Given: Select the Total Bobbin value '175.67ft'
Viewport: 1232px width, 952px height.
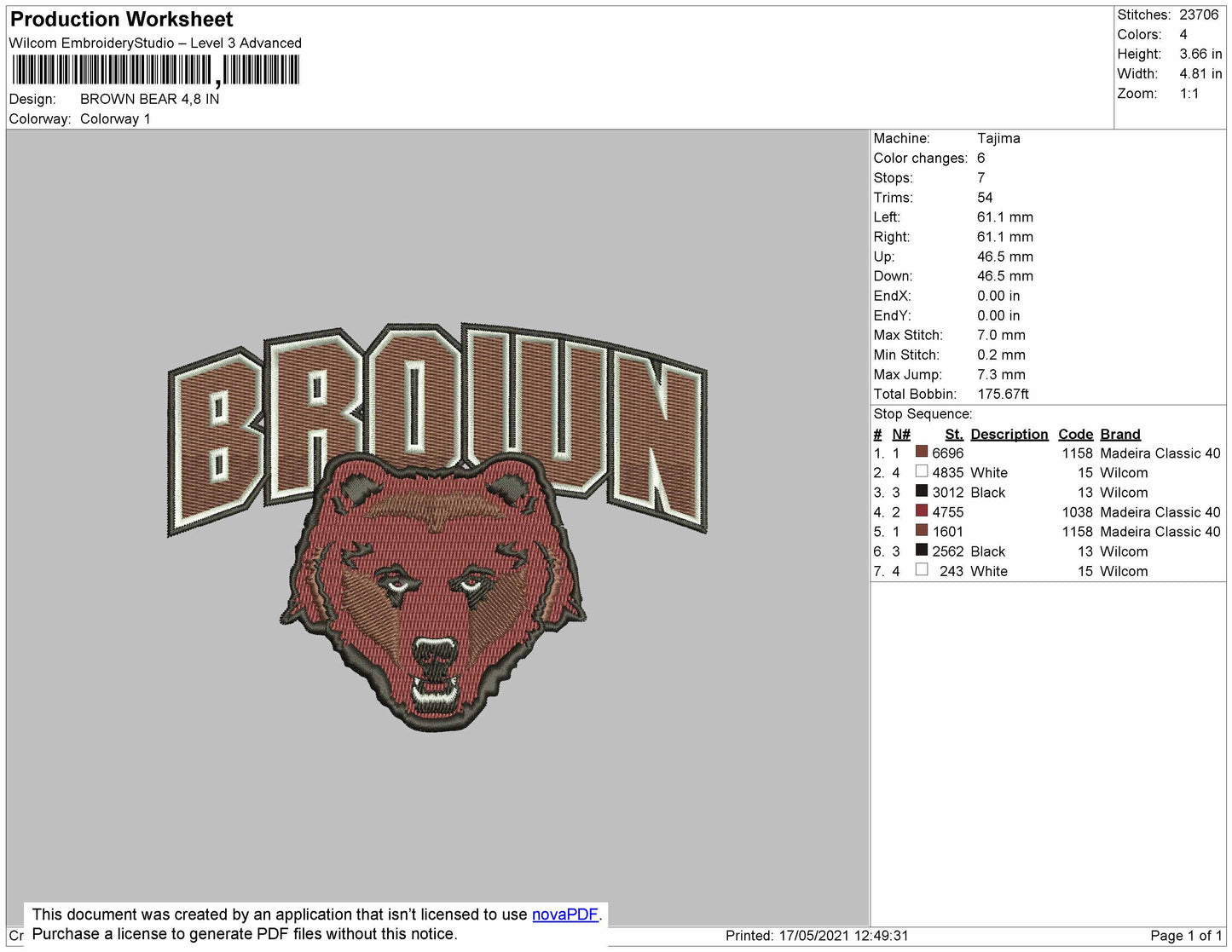Looking at the screenshot, I should coord(1003,394).
